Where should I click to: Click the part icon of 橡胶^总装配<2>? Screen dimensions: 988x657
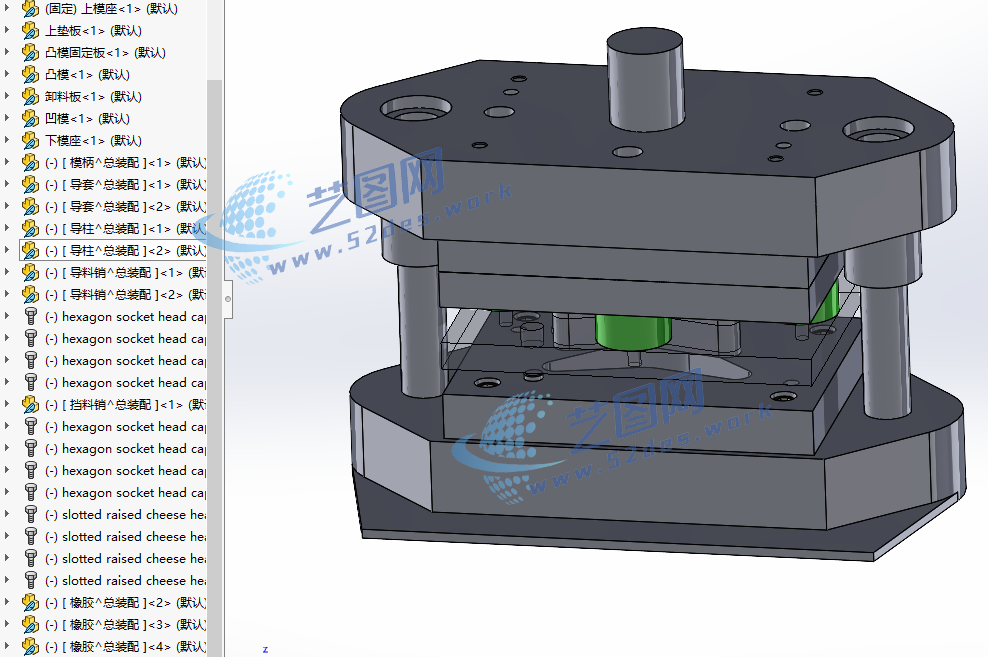[x=30, y=603]
